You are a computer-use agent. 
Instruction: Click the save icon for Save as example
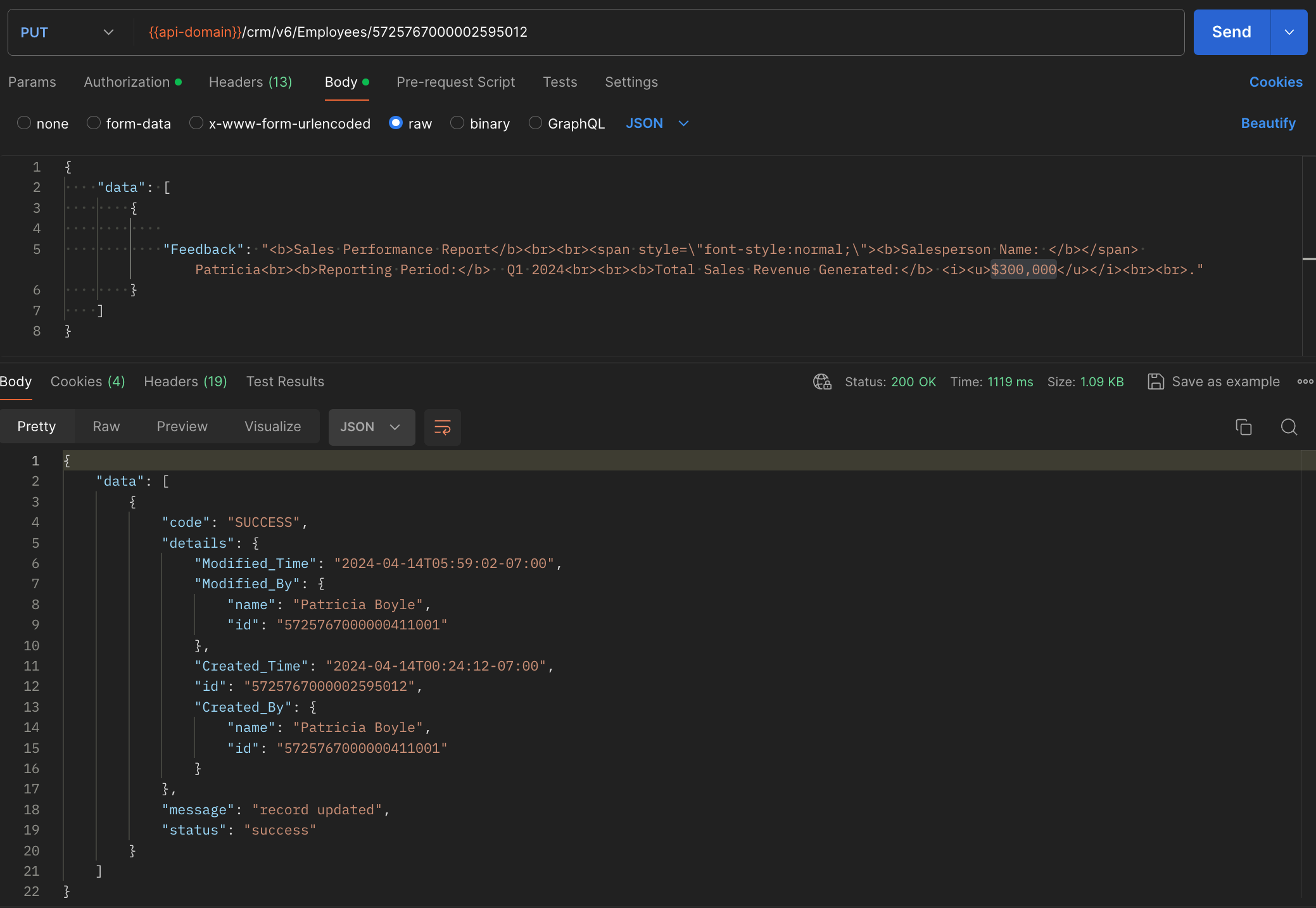pos(1156,382)
